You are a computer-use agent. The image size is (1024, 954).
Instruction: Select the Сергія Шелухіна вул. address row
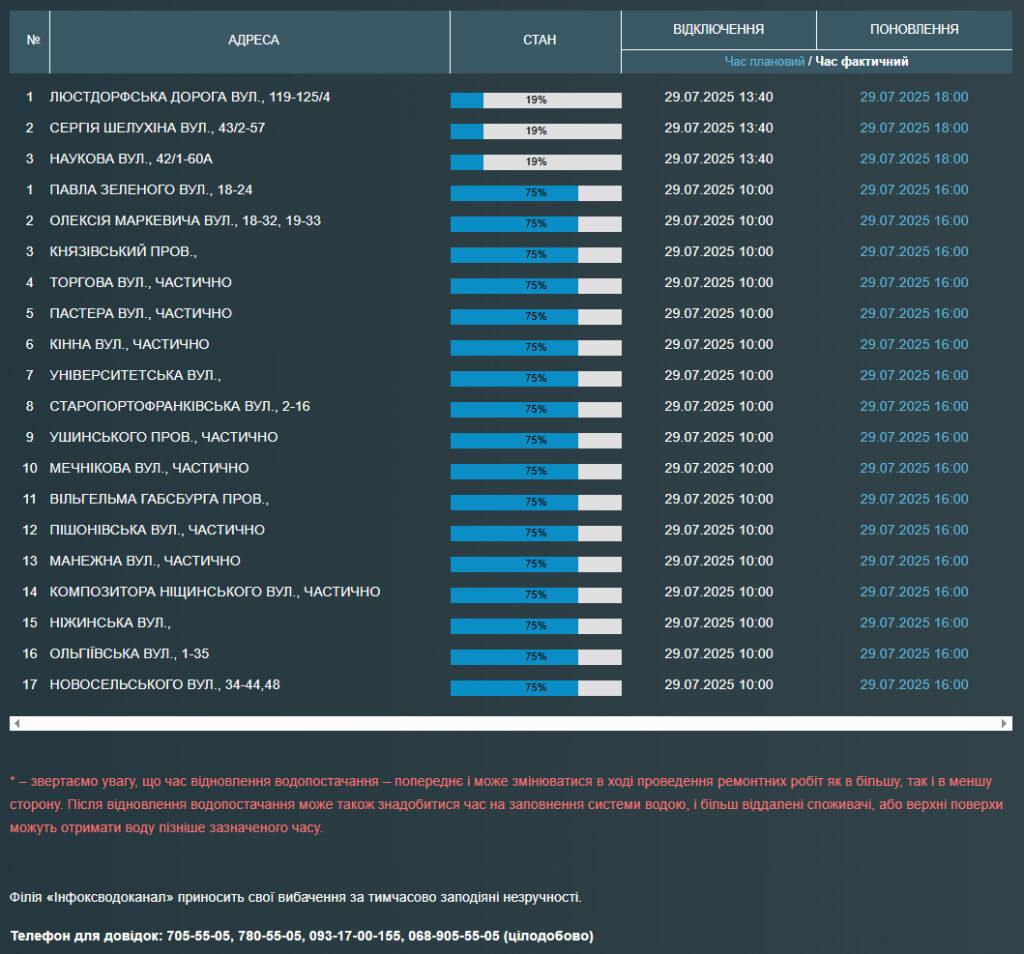511,128
